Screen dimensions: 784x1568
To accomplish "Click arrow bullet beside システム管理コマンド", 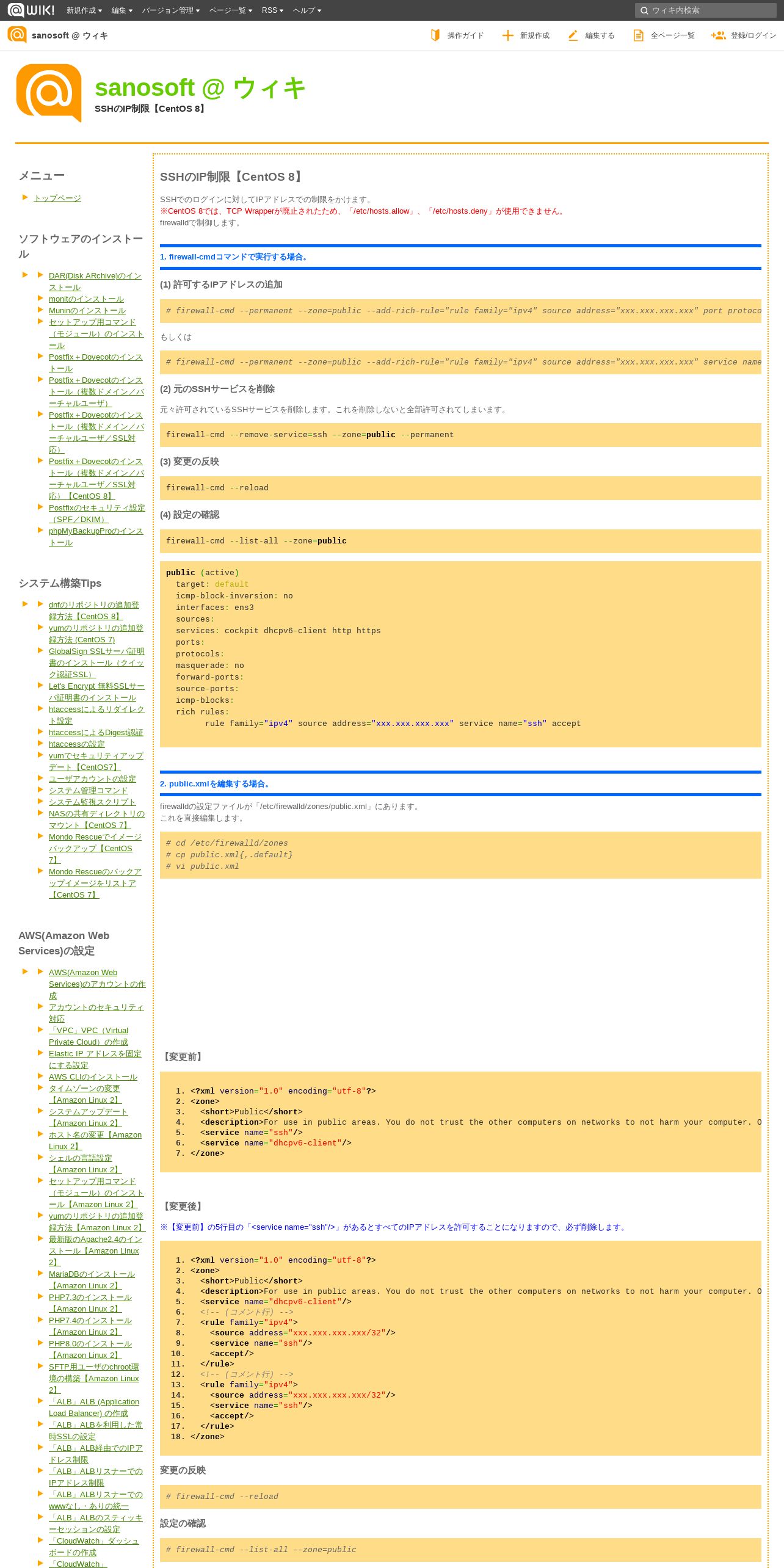I will pyautogui.click(x=40, y=789).
